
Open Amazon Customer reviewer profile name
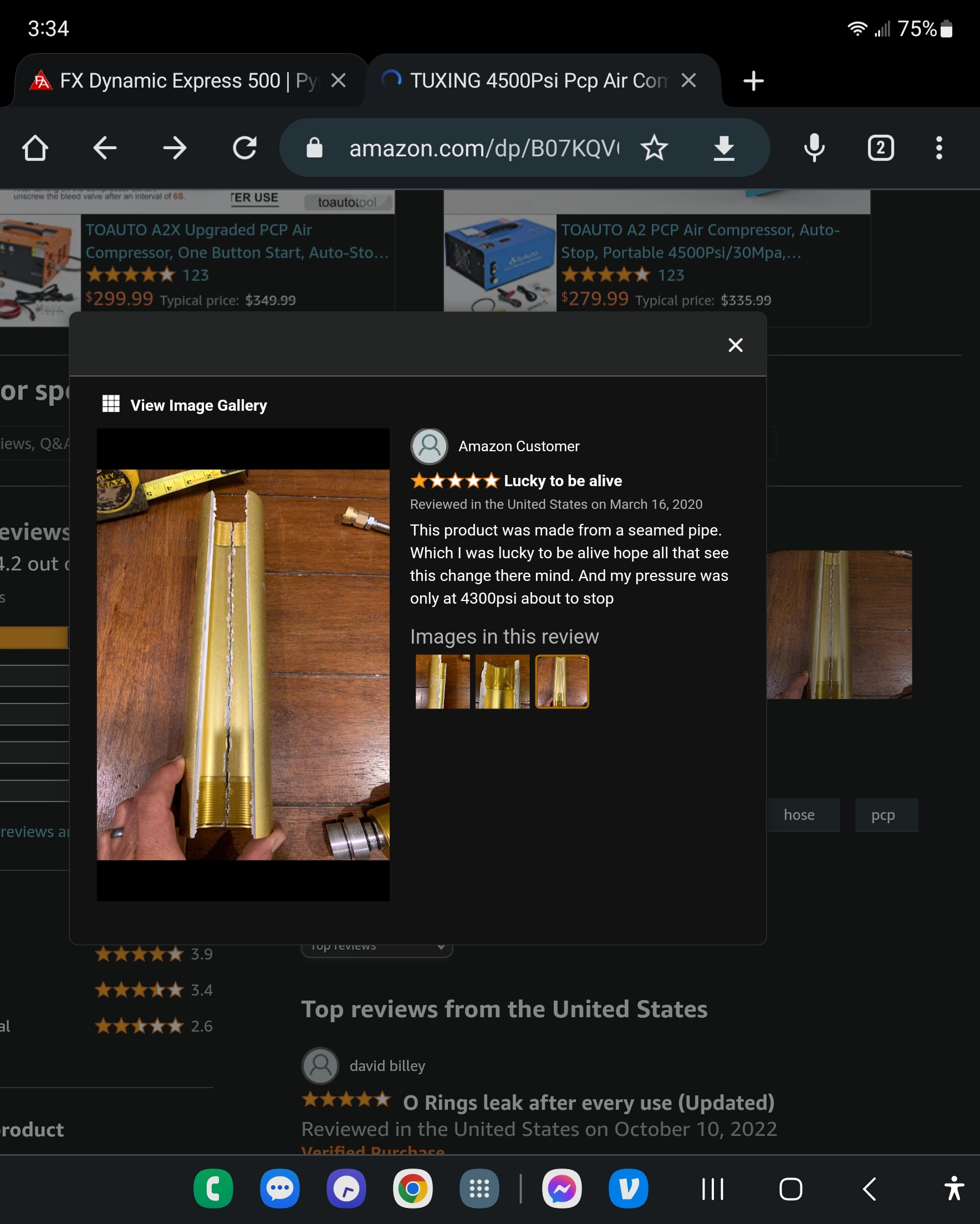coord(519,446)
